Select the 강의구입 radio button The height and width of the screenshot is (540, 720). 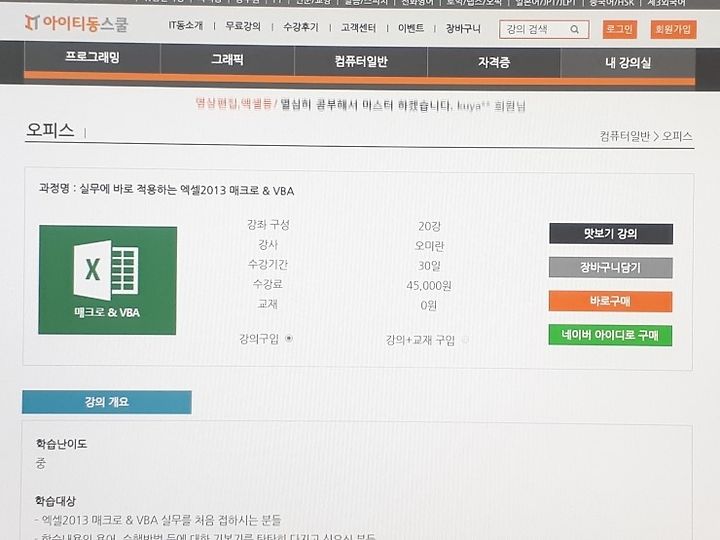289,339
